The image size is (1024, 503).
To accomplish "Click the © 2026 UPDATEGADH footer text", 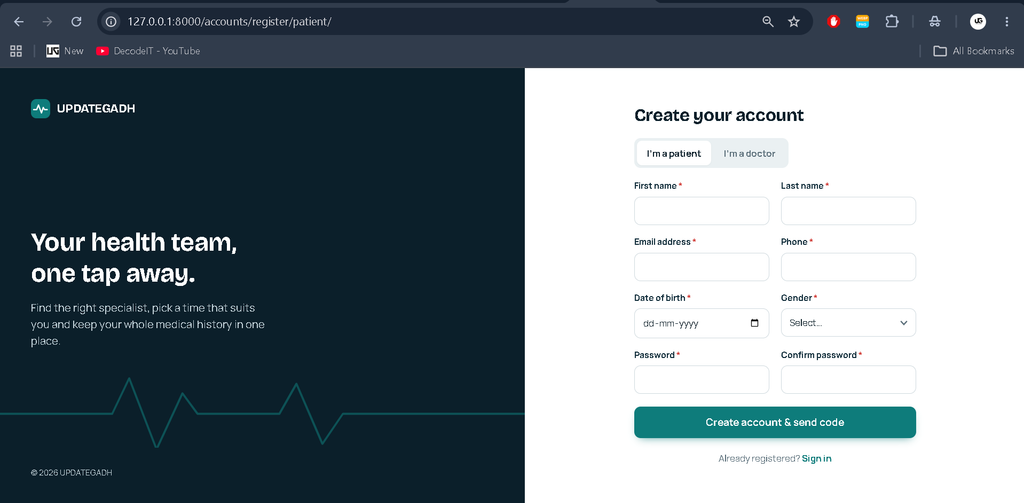I will [x=71, y=472].
